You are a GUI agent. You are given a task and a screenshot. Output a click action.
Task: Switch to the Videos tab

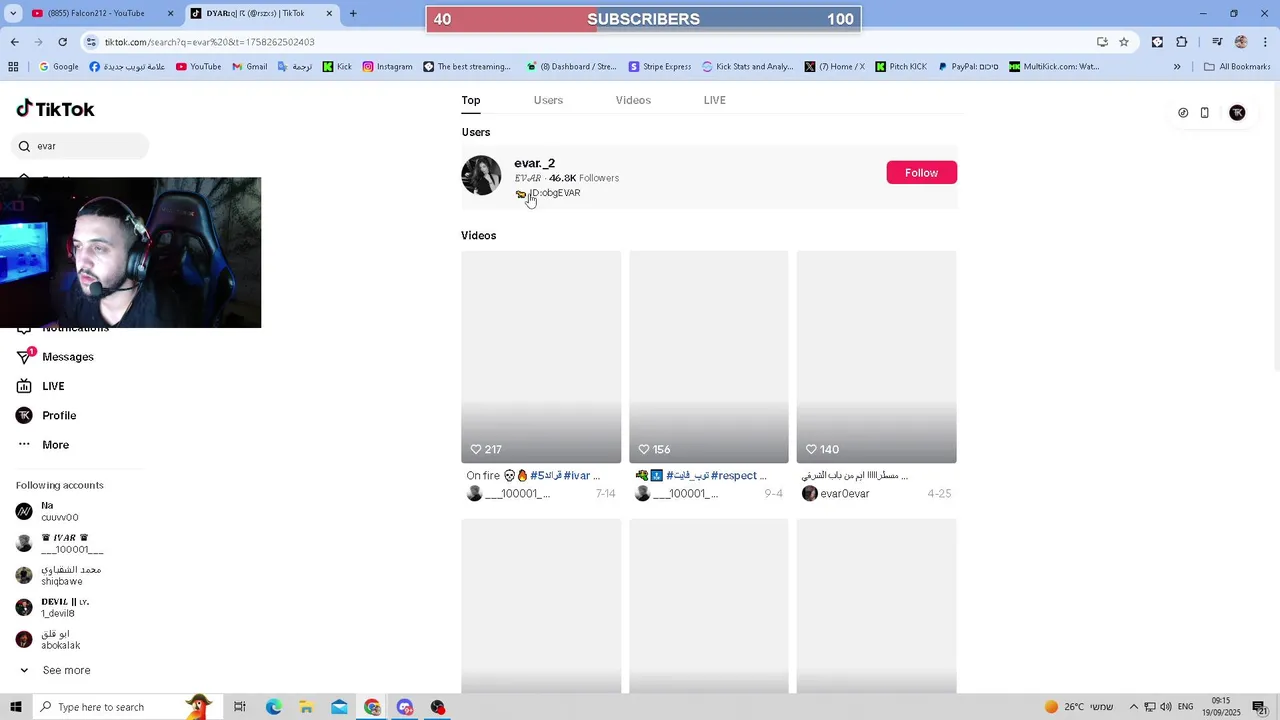(633, 100)
